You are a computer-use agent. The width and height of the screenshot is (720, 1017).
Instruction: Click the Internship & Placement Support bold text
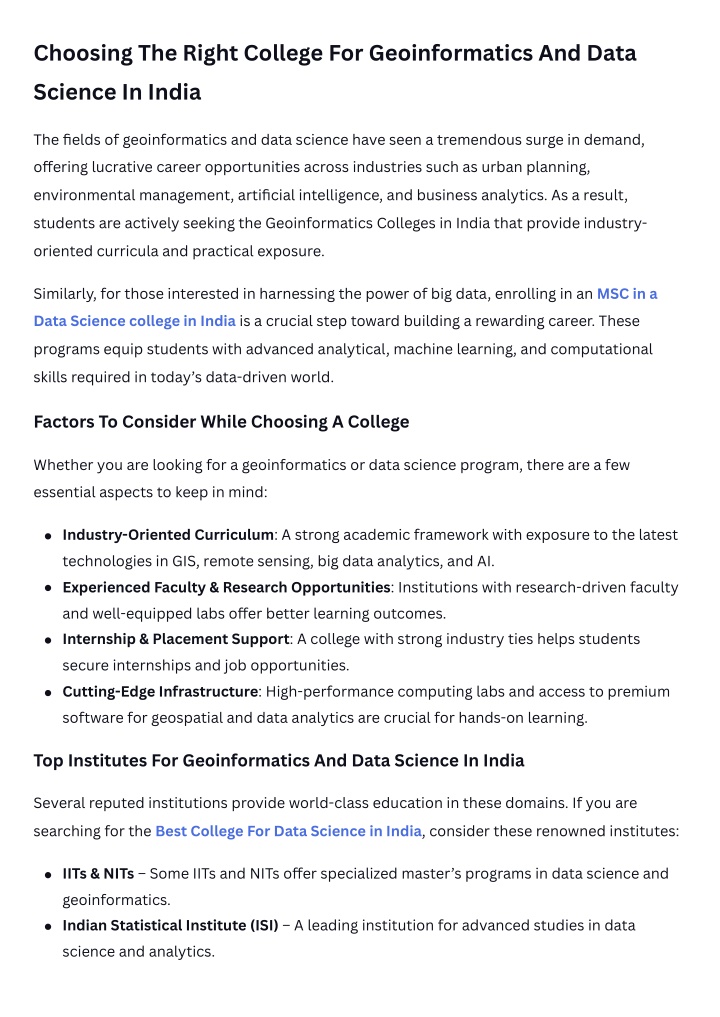tap(176, 639)
